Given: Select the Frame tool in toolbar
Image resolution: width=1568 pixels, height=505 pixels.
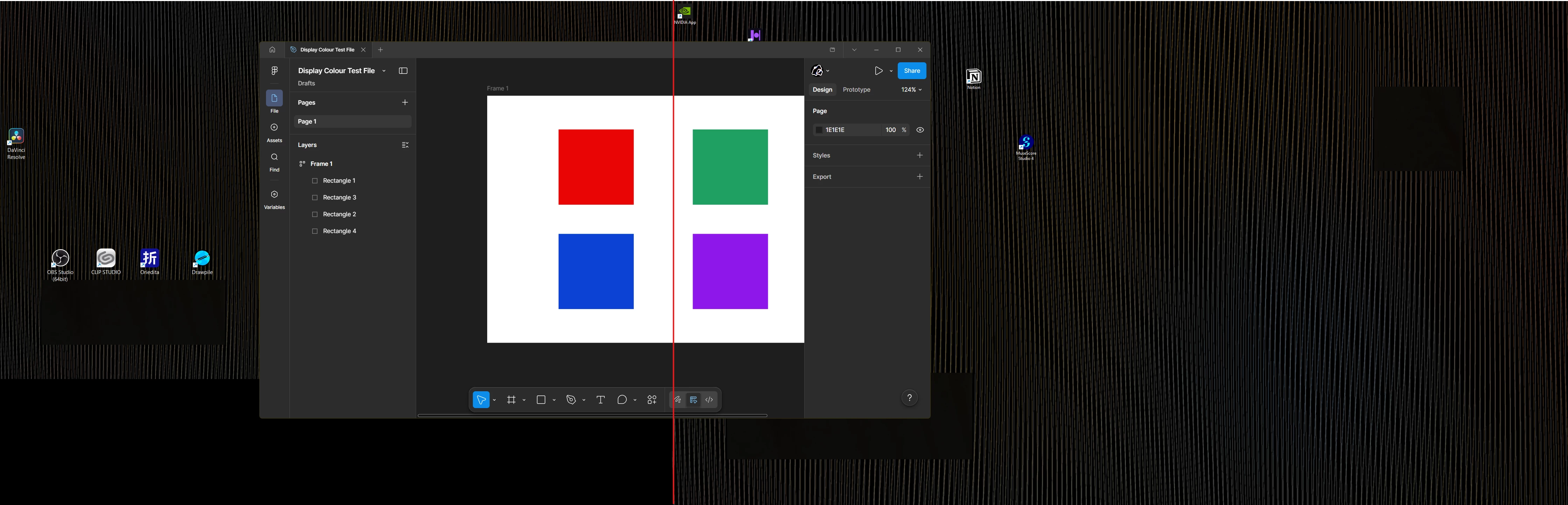Looking at the screenshot, I should pyautogui.click(x=511, y=400).
